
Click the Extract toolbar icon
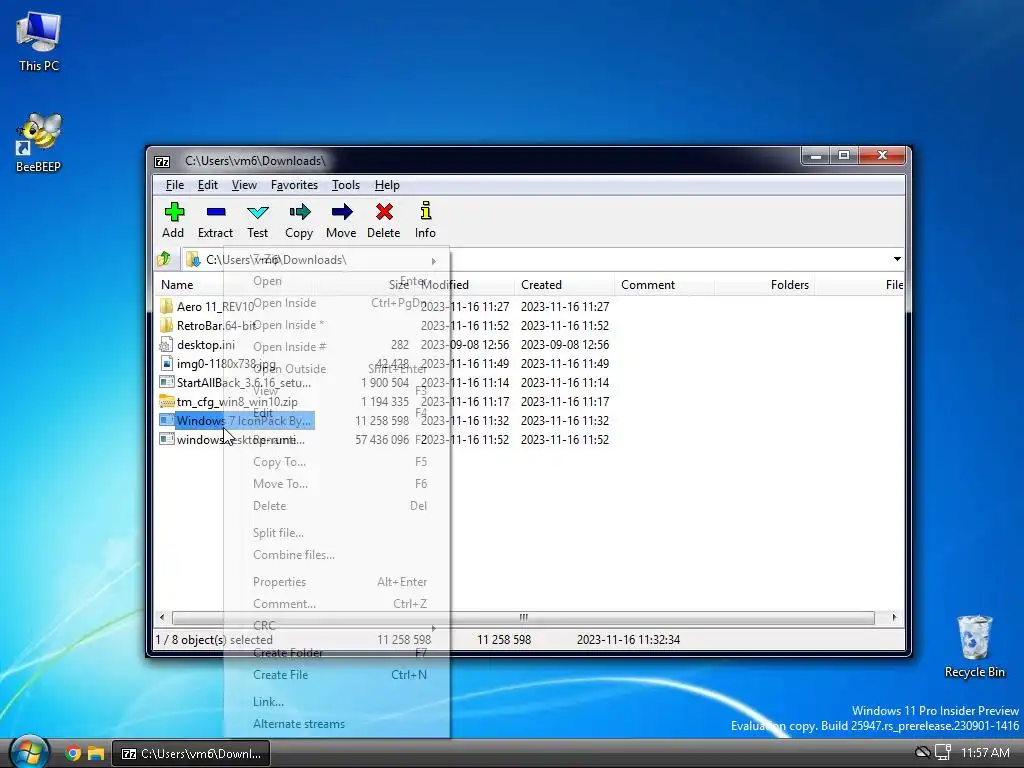(x=216, y=212)
